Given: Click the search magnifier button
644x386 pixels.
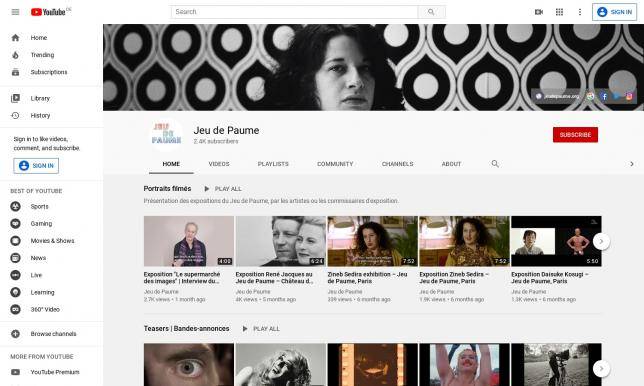Looking at the screenshot, I should coord(431,12).
